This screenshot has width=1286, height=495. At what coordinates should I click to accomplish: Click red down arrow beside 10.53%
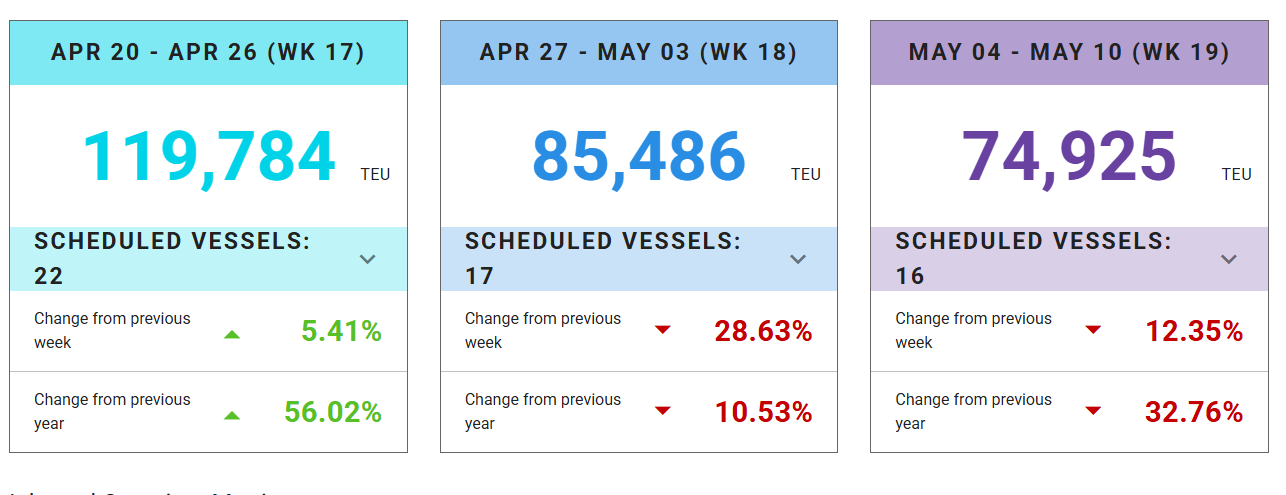662,411
